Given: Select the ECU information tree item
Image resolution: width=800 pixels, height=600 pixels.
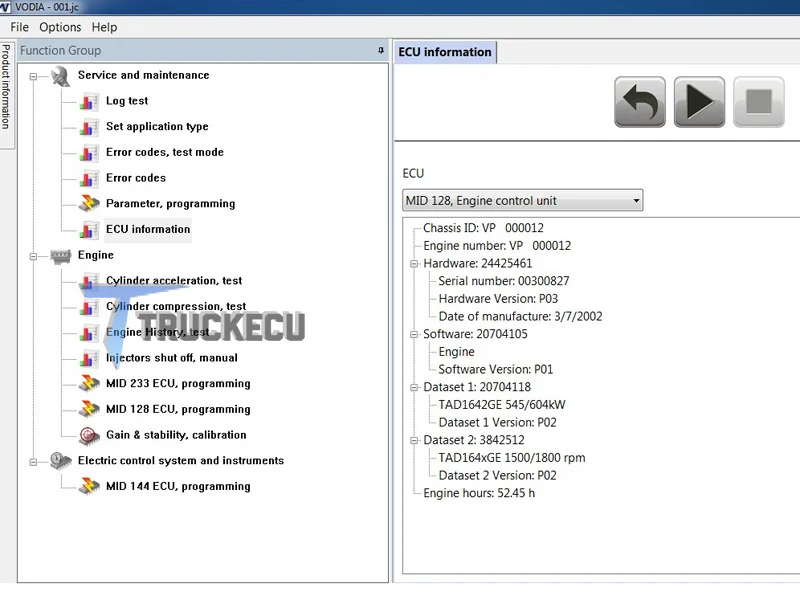Looking at the screenshot, I should tap(148, 230).
